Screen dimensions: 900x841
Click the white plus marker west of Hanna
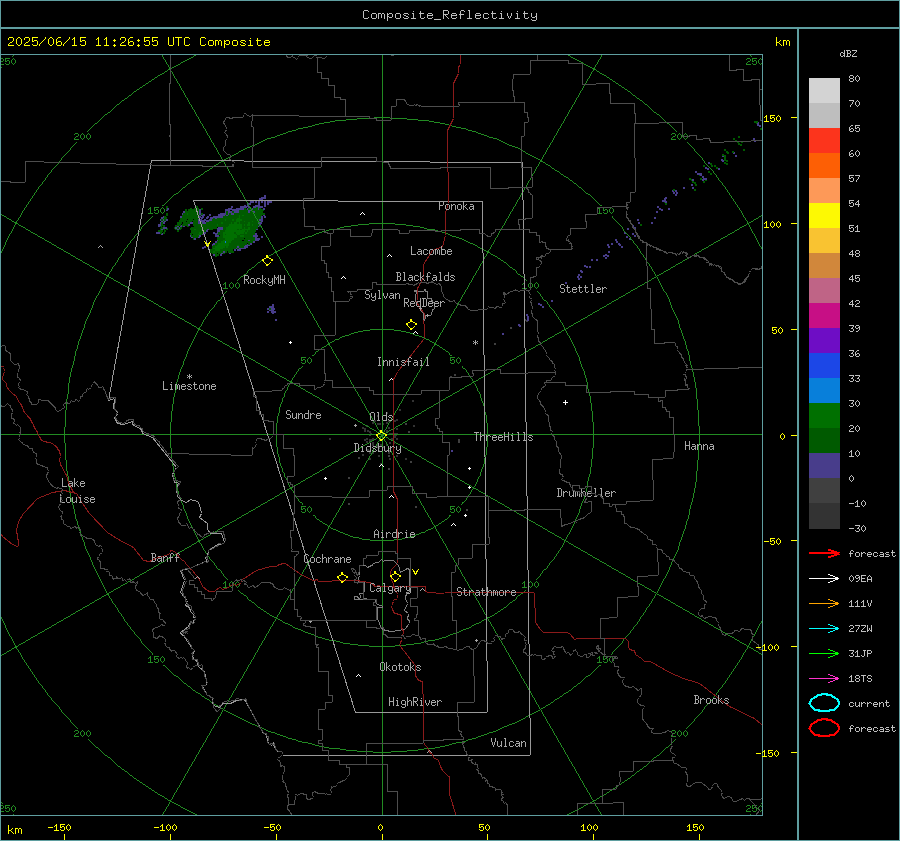(x=565, y=402)
